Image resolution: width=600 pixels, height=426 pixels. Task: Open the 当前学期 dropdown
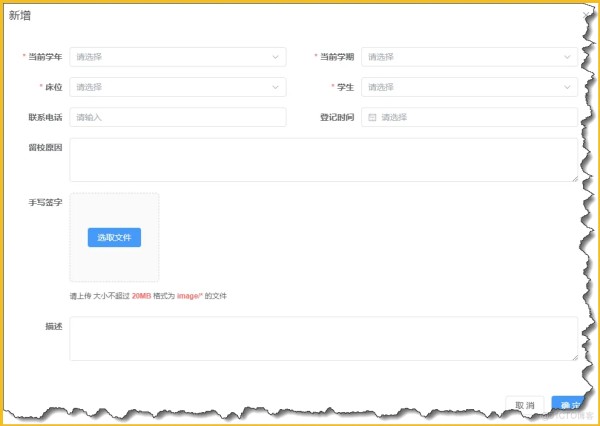pos(469,57)
